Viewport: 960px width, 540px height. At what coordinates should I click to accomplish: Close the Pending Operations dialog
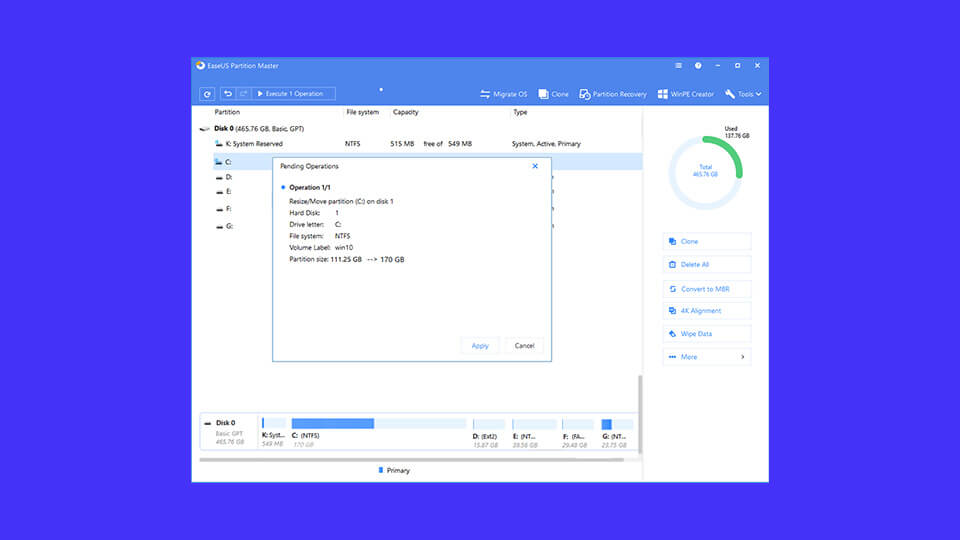535,166
